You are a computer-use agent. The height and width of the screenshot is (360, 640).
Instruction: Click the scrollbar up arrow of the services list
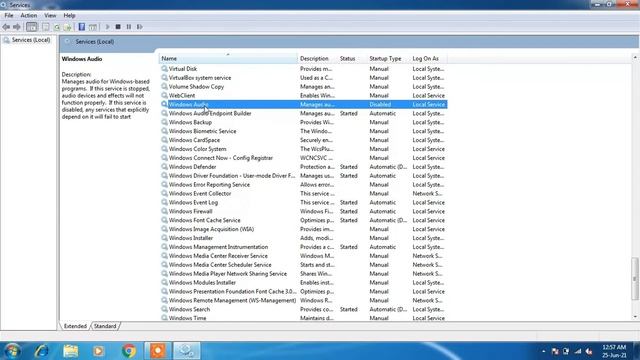[x=635, y=58]
